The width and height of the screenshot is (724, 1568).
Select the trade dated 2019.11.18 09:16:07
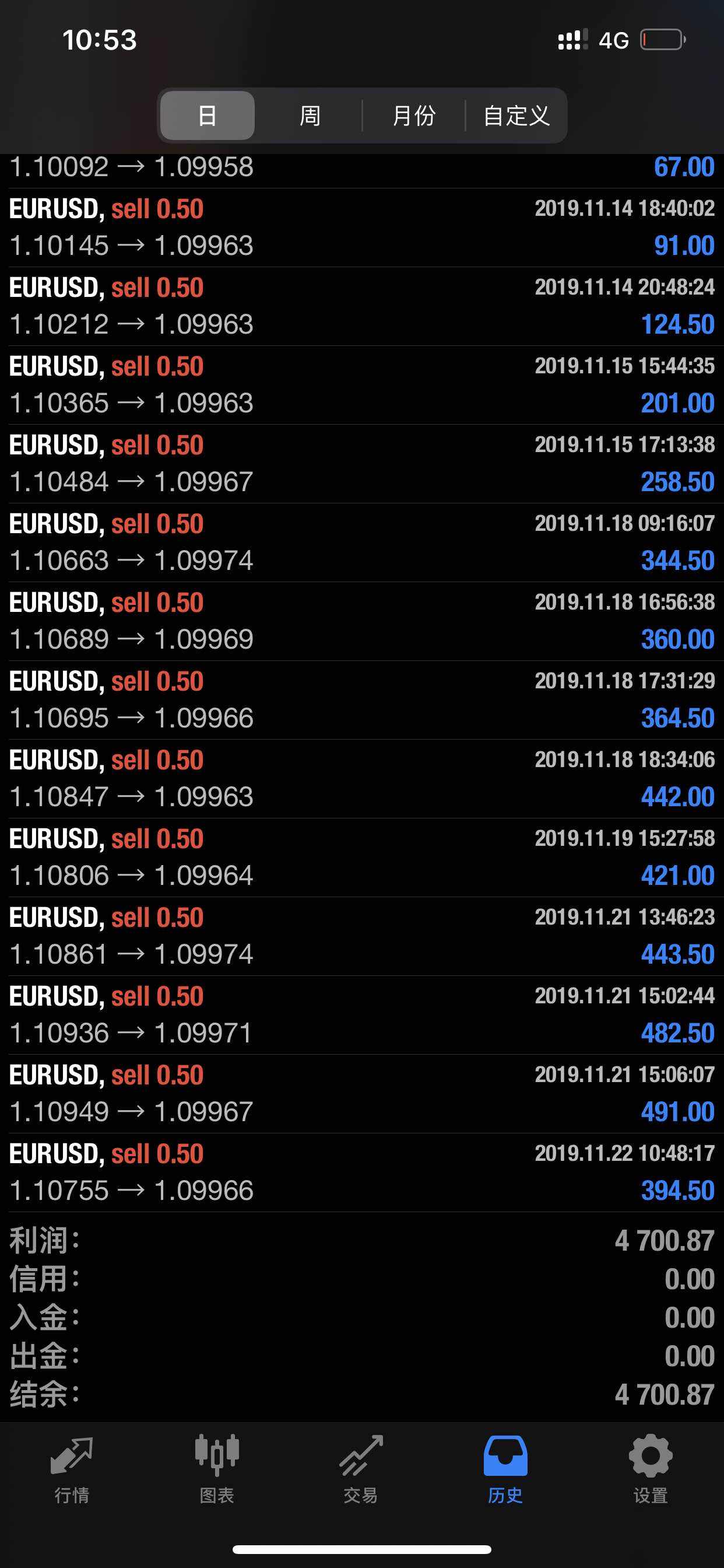point(362,542)
